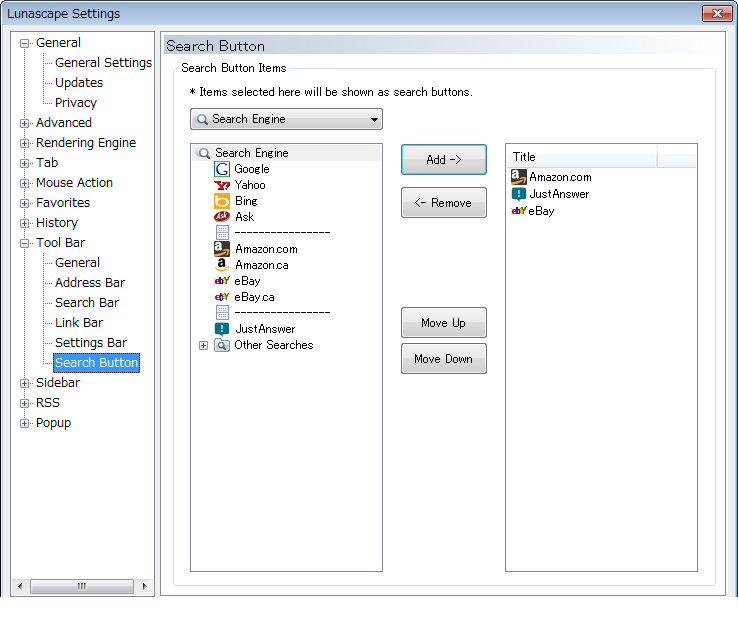Select "eBay.ca" text in left list
This screenshot has height=633, width=738.
tap(254, 297)
